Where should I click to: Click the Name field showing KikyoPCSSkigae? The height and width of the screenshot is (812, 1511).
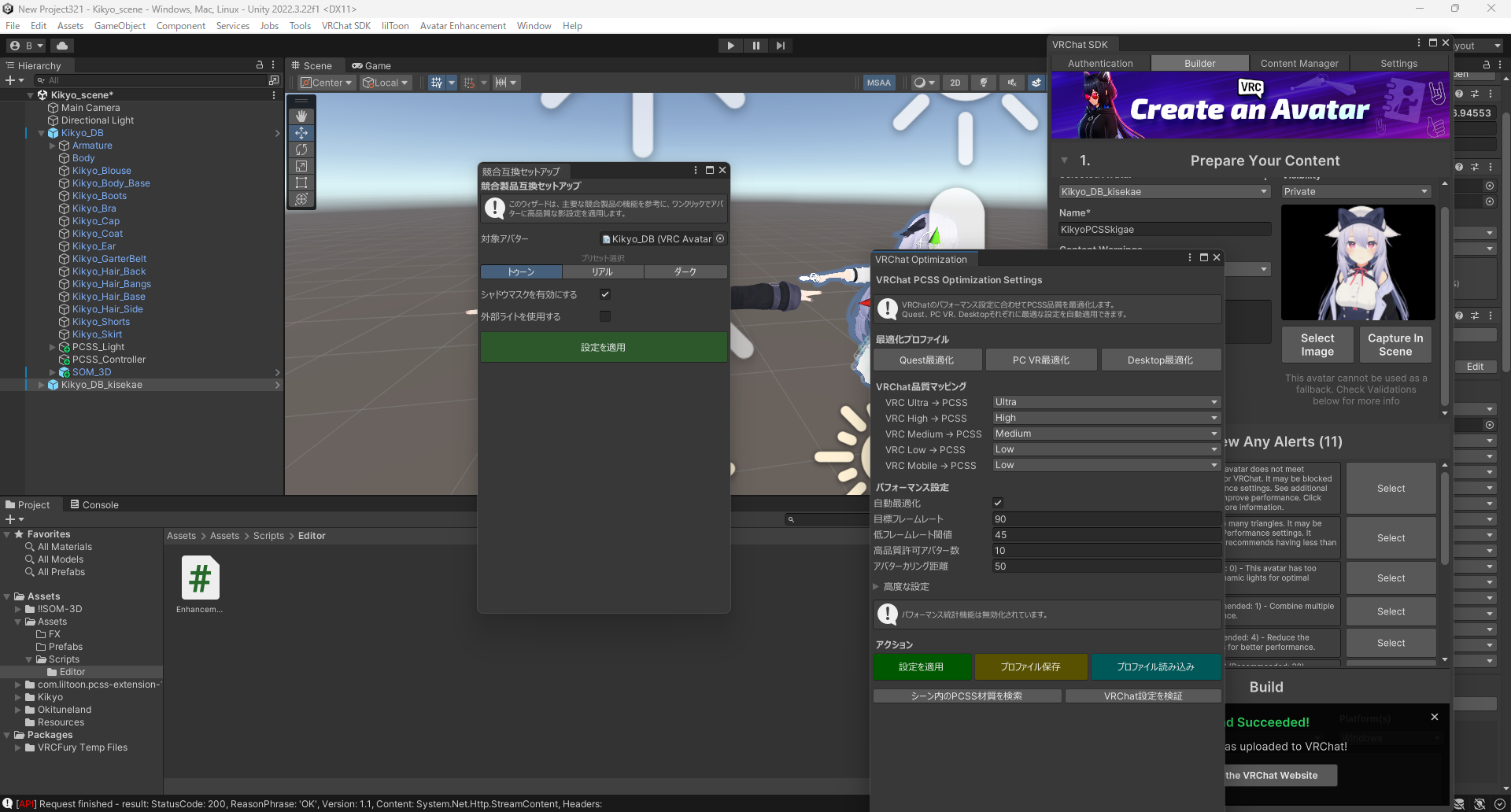point(1164,229)
